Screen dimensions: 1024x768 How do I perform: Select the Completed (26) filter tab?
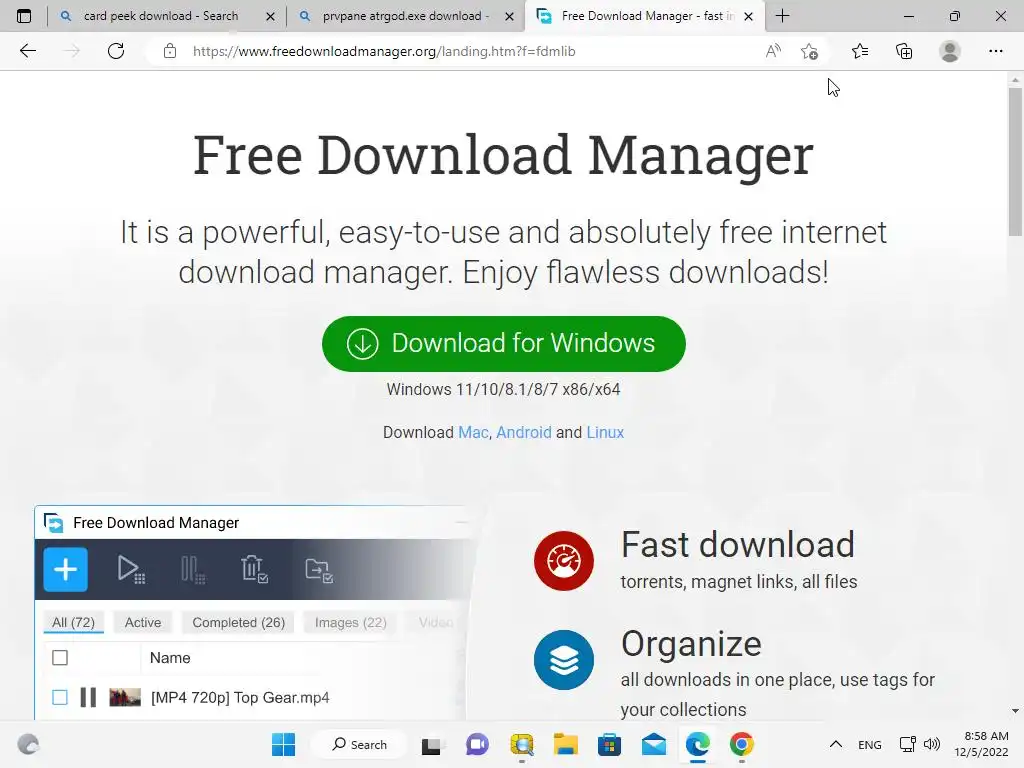(x=238, y=622)
